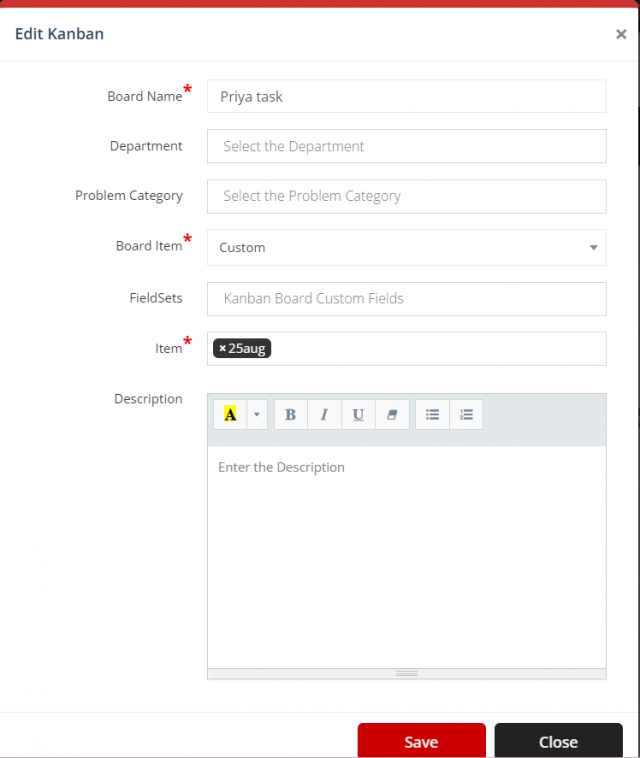Close the Edit Kanban dialog via X
Viewport: 640px width, 758px height.
click(621, 34)
